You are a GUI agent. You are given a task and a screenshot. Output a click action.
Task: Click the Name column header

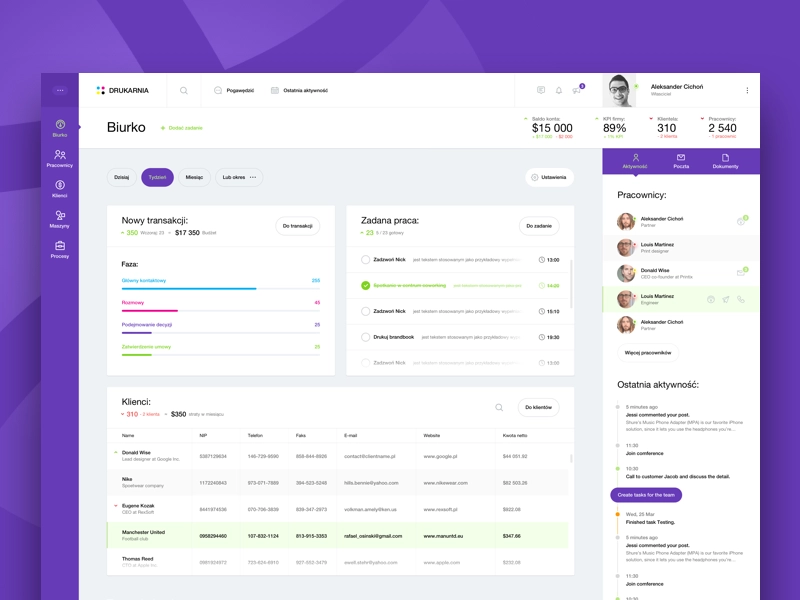coord(128,436)
